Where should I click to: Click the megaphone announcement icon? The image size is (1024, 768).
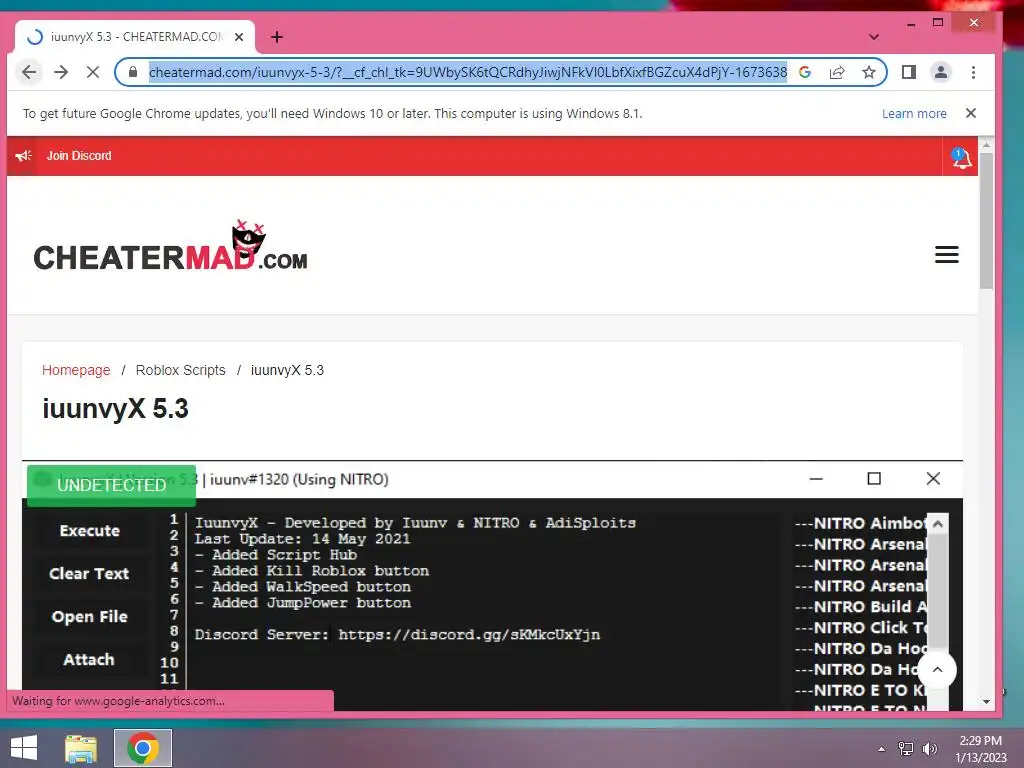24,155
